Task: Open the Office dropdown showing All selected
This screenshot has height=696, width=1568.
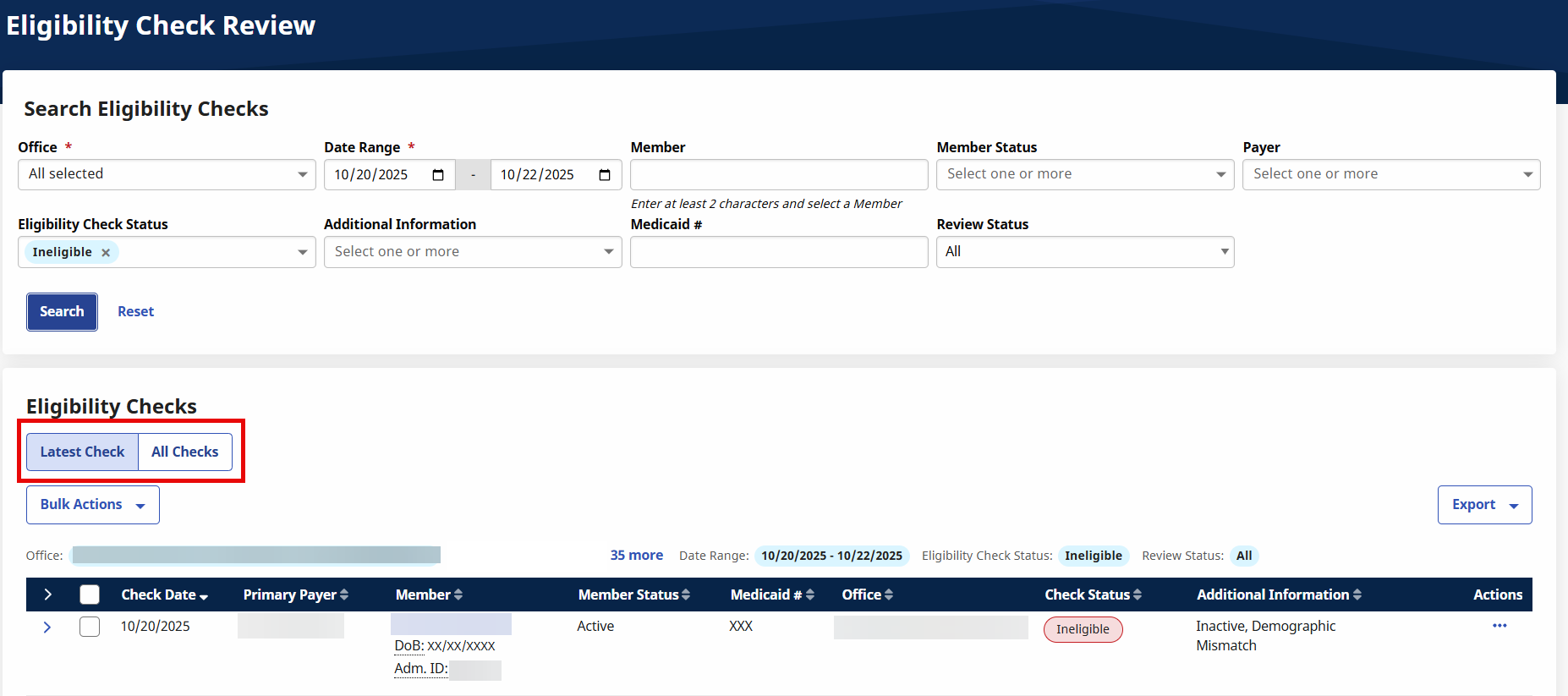Action: coord(167,175)
